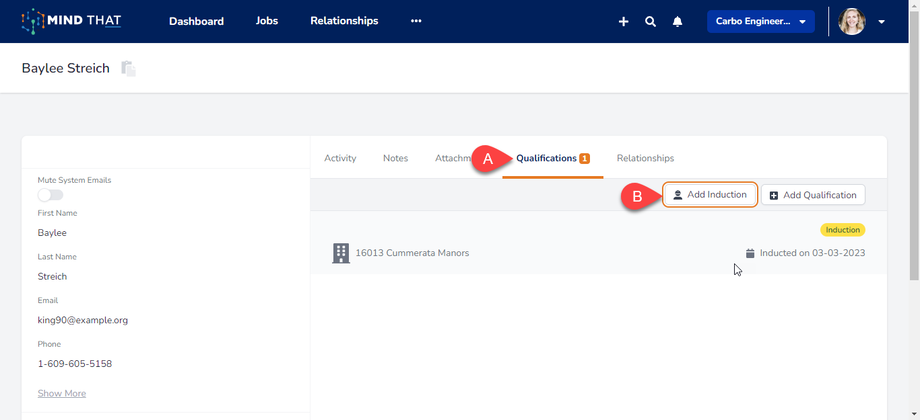Screen dimensions: 920x420
Task: Toggle the Mute System Emails switch
Action: tap(50, 195)
